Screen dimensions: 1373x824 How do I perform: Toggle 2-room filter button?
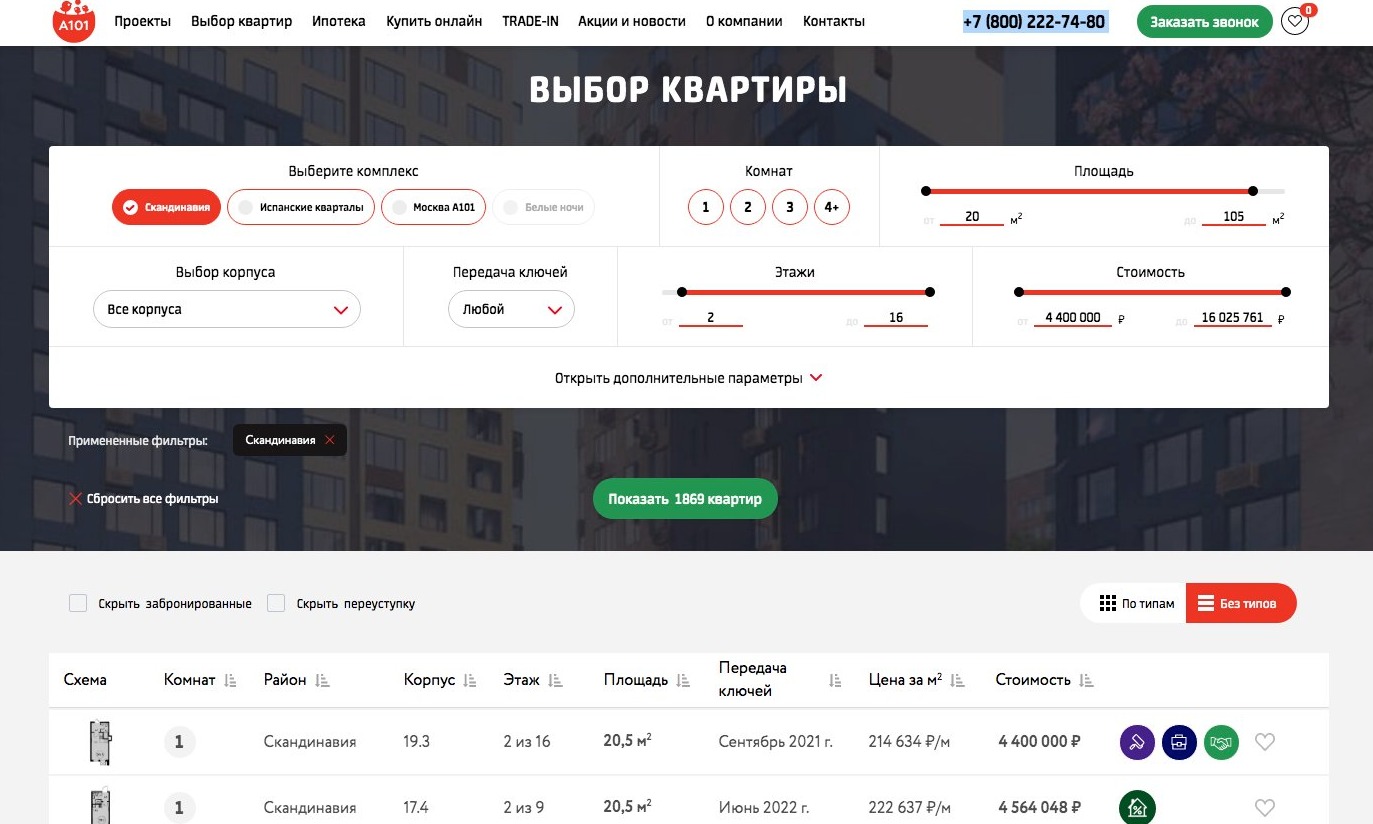(x=748, y=207)
